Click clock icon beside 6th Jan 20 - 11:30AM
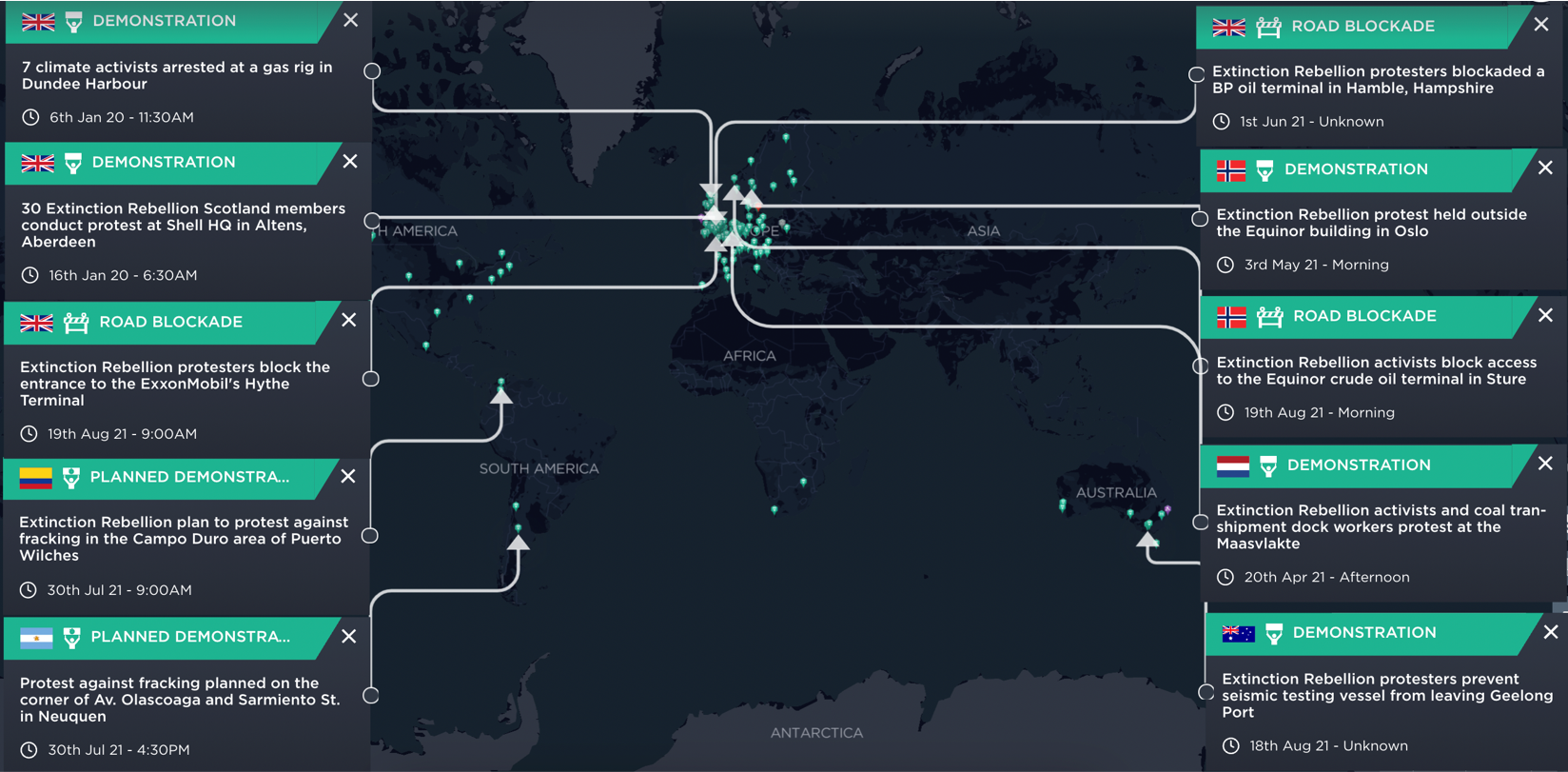Viewport: 1568px width, 772px height. click(30, 117)
